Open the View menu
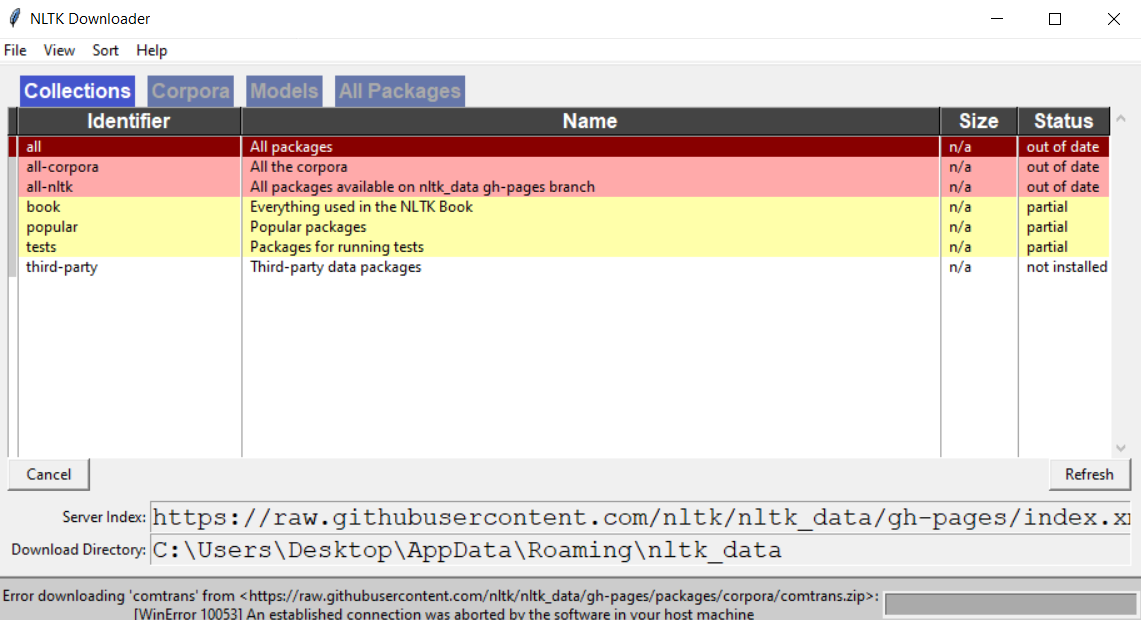The width and height of the screenshot is (1141, 620). pyautogui.click(x=59, y=50)
